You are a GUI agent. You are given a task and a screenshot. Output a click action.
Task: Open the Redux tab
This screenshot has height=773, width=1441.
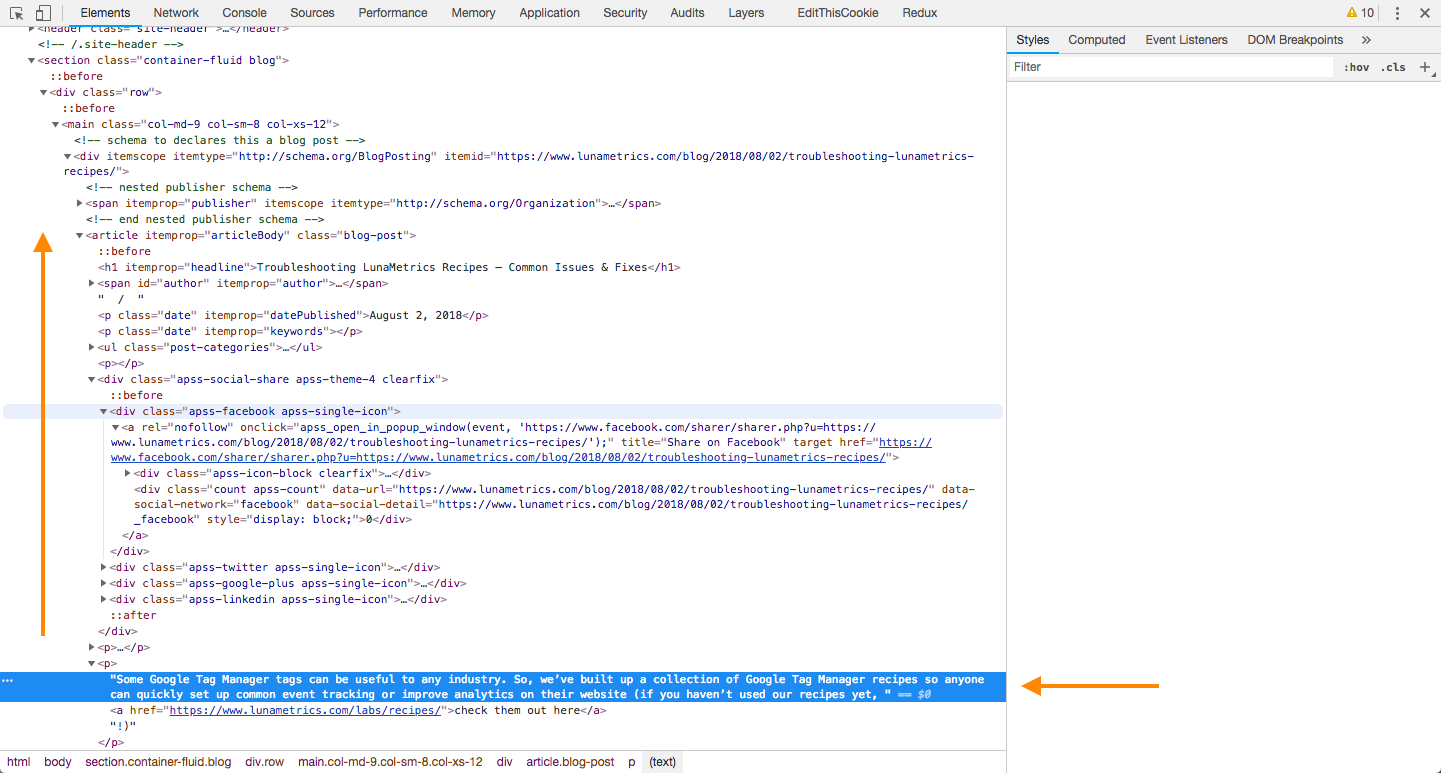pyautogui.click(x=919, y=13)
